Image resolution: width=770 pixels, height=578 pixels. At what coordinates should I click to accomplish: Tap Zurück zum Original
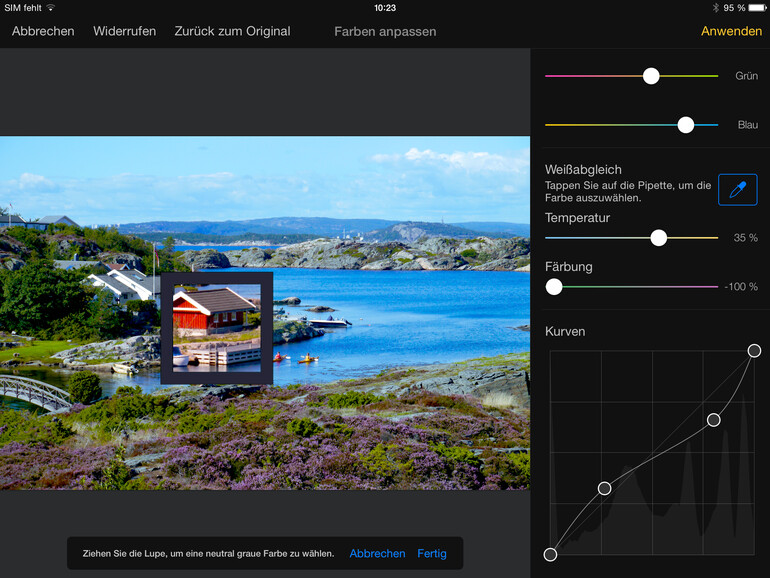[x=232, y=31]
